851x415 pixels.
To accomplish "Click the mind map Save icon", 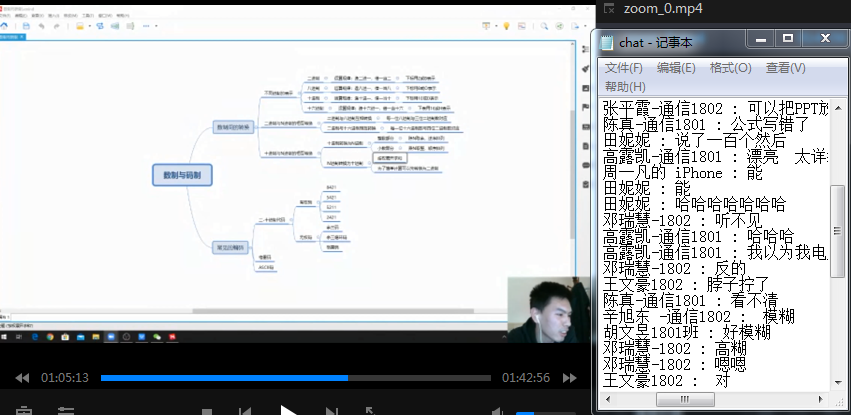I will (26, 26).
